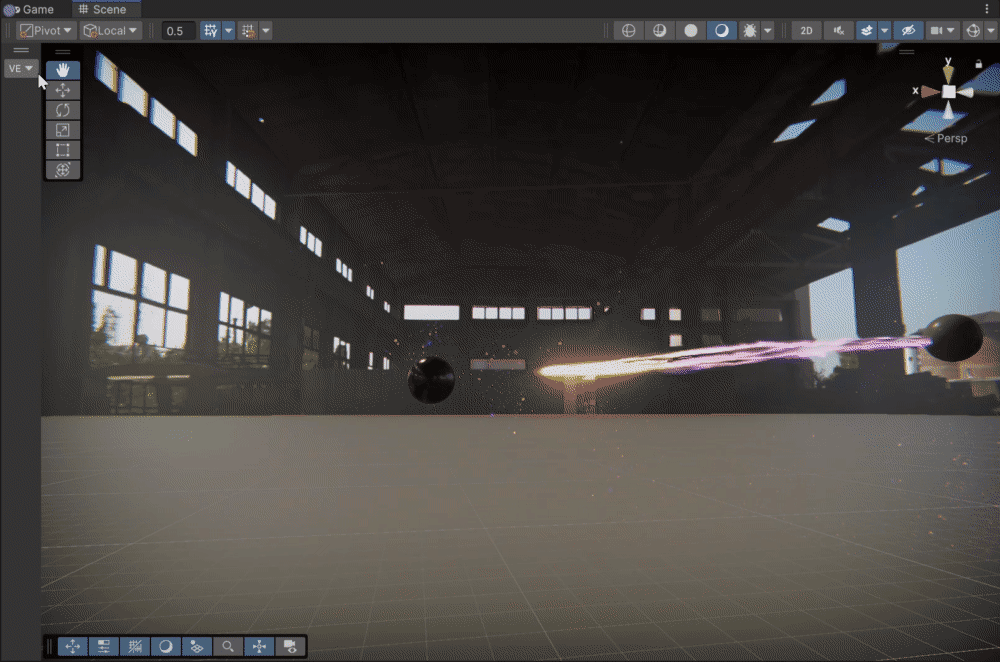Select shaded draw mode crescent icon
The width and height of the screenshot is (1000, 662).
tap(721, 31)
